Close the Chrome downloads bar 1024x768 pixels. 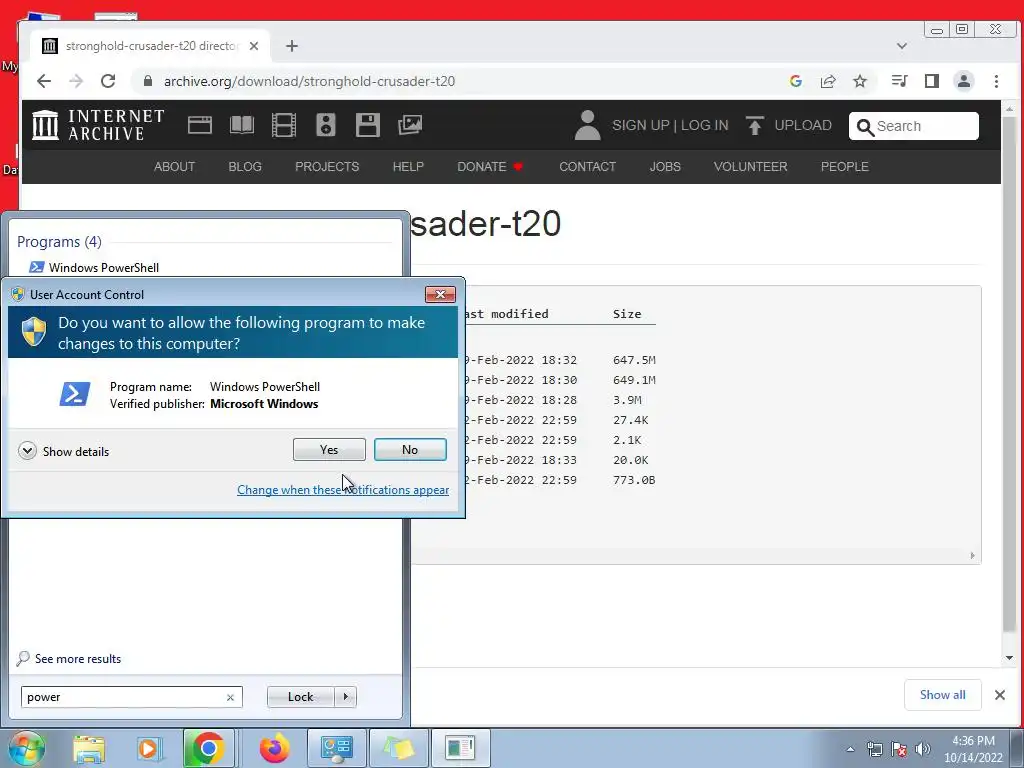1000,695
